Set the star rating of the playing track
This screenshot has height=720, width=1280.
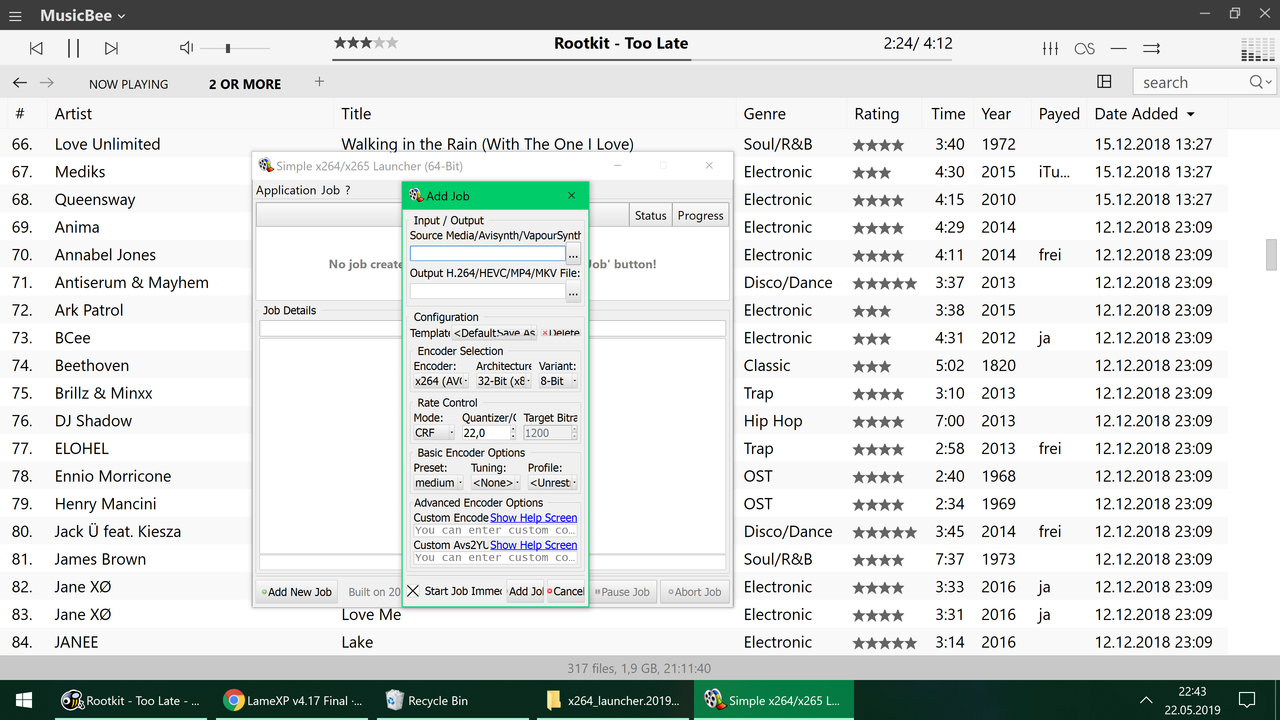pos(366,43)
